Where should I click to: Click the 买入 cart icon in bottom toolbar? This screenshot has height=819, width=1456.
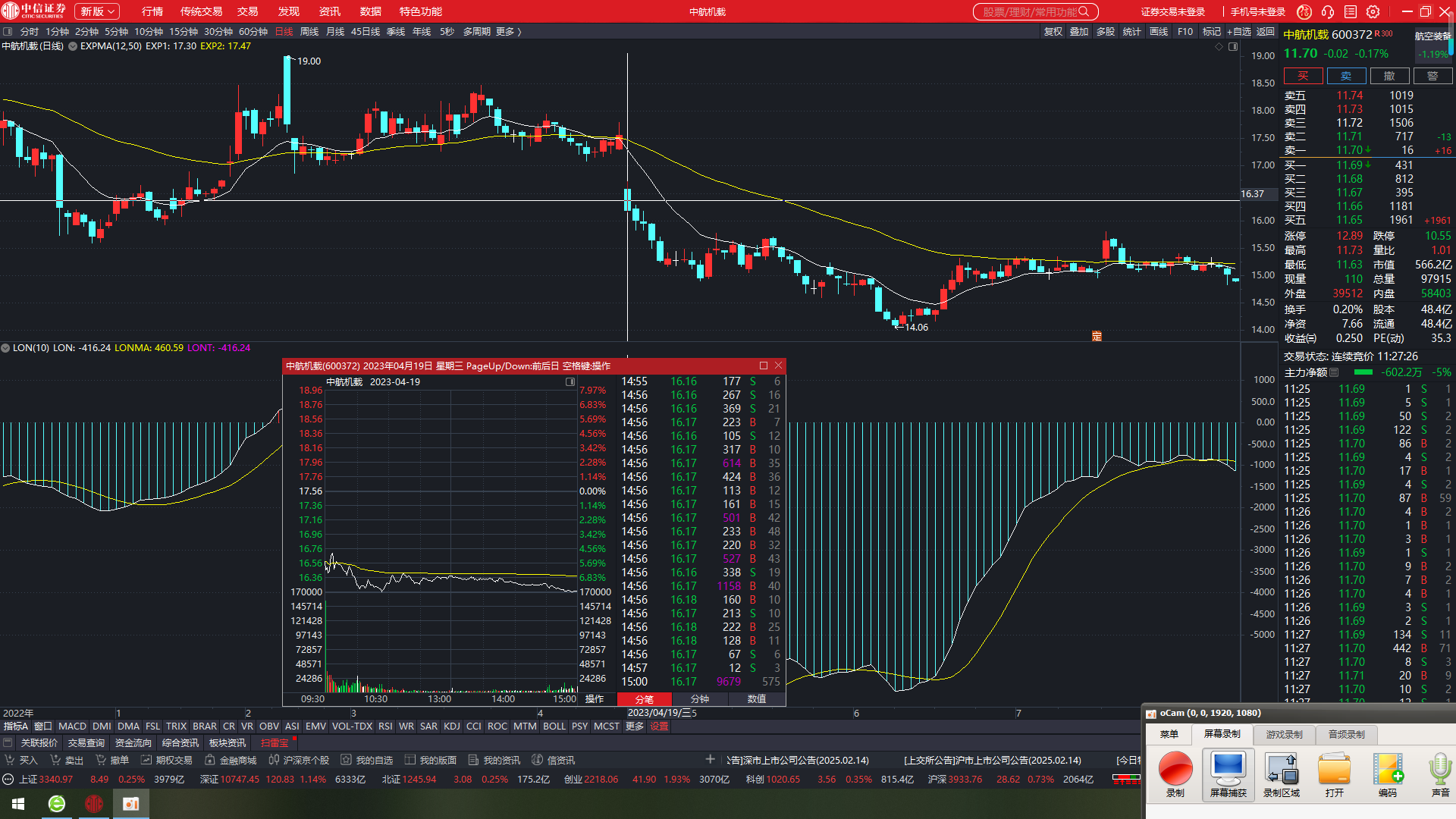tap(10, 760)
